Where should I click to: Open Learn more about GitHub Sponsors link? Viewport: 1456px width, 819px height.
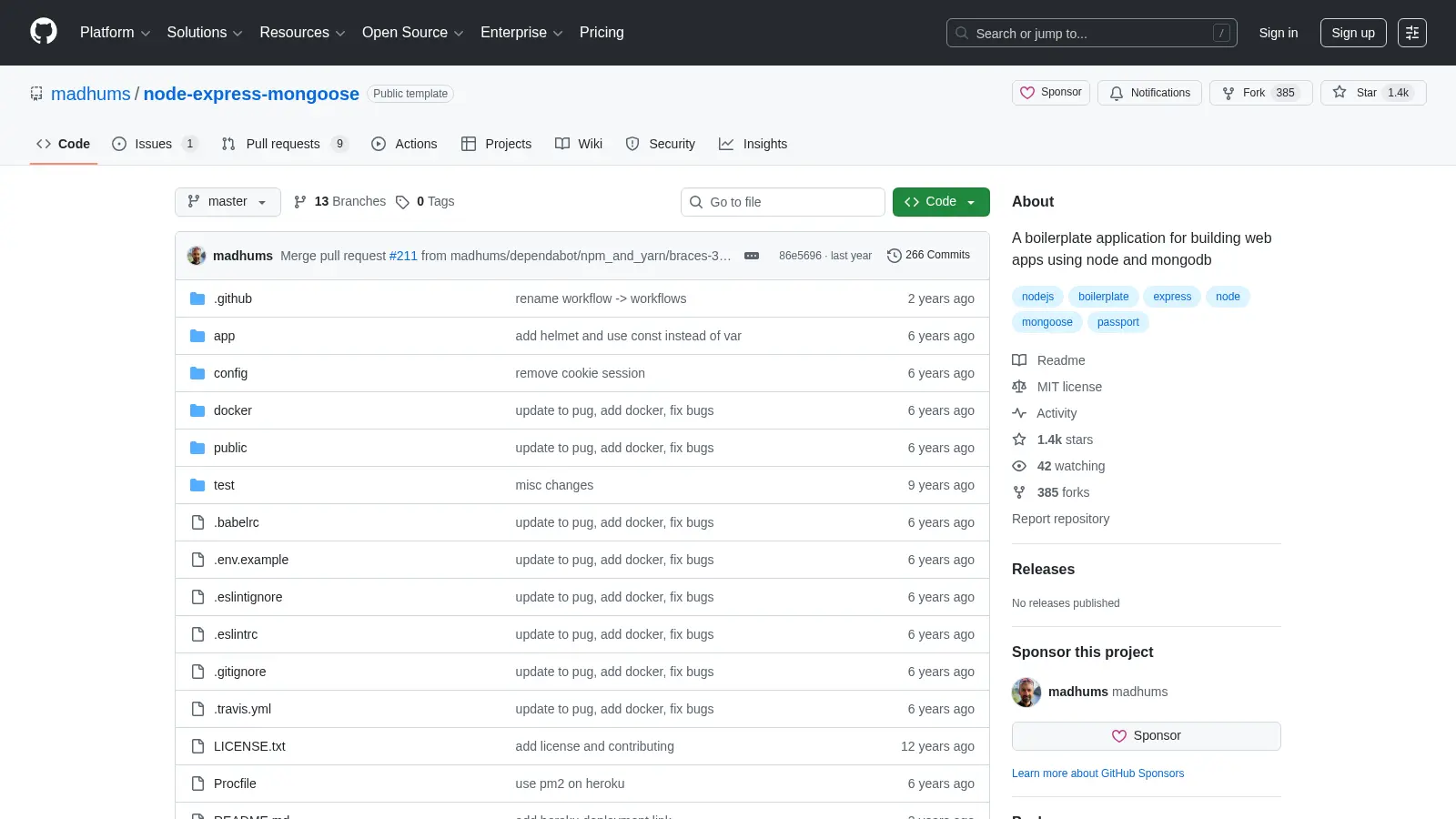tap(1097, 773)
